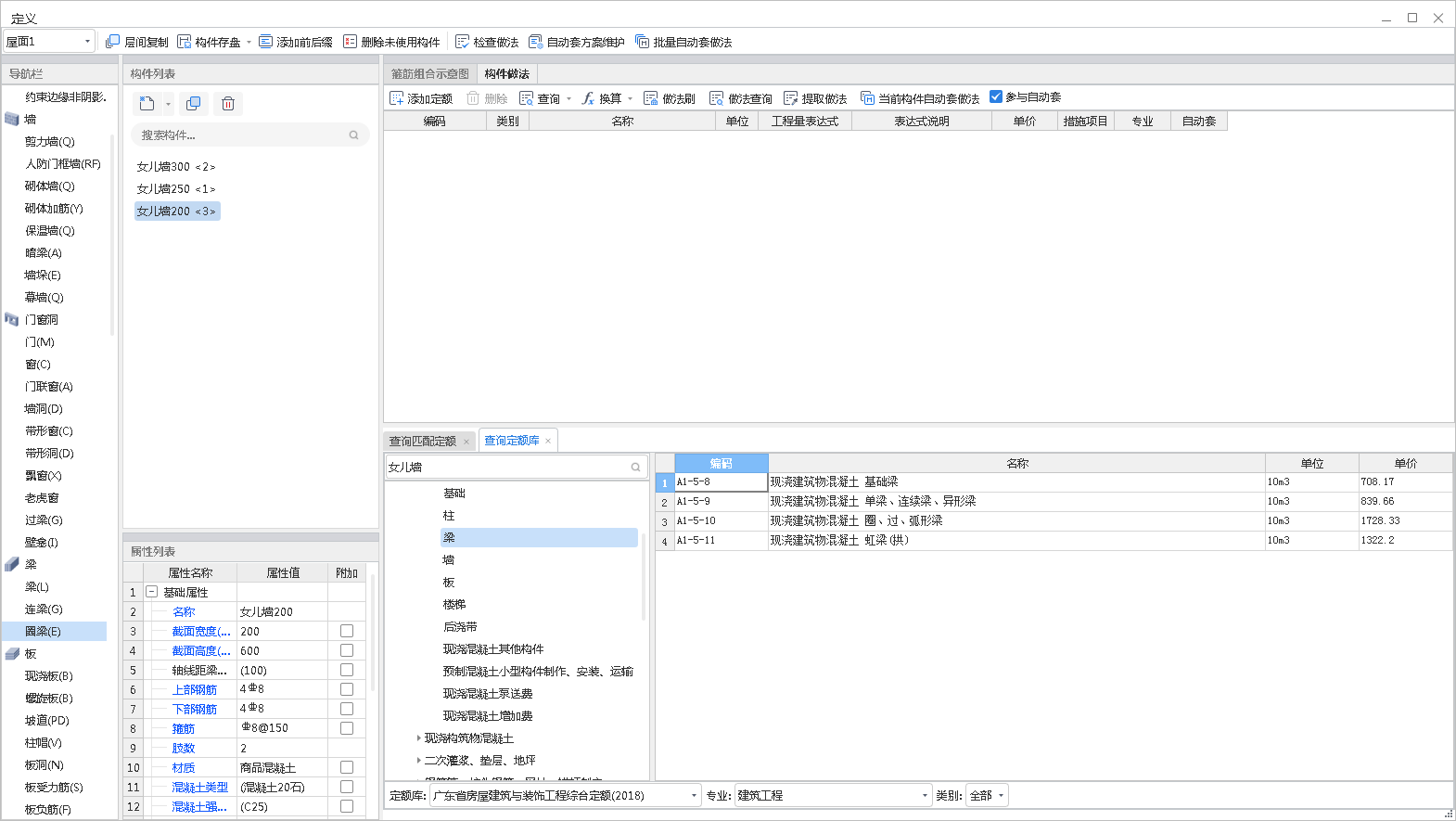Tick the 附加 checkbox for 混凝土类型

(347, 787)
